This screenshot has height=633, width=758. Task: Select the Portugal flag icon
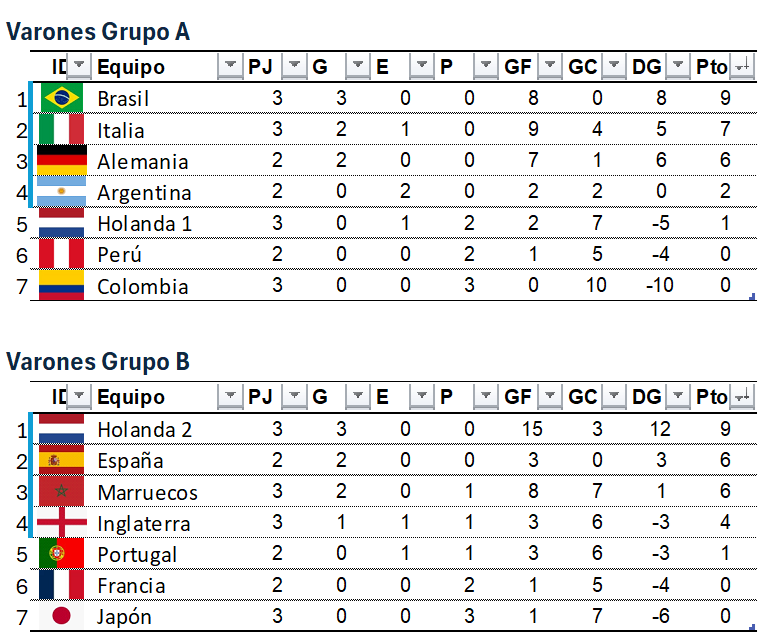(x=62, y=554)
